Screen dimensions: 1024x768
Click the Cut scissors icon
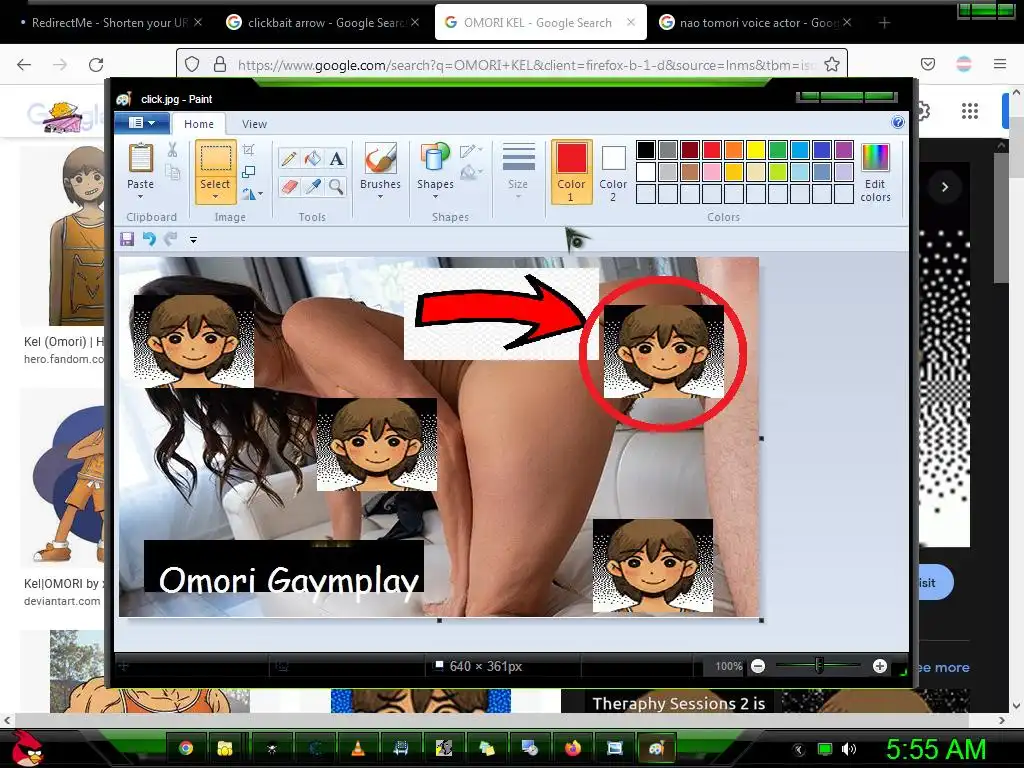click(x=172, y=150)
